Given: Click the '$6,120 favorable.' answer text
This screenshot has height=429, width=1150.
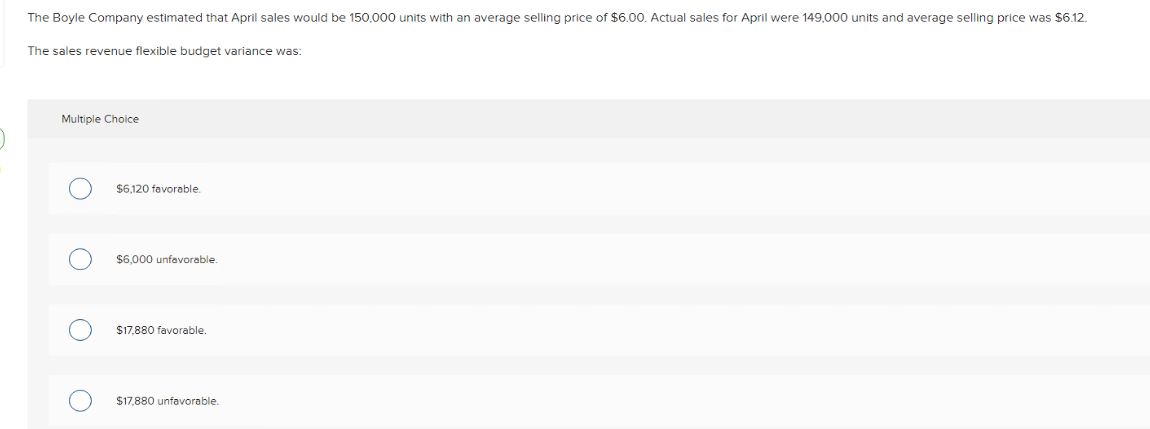Looking at the screenshot, I should [158, 189].
